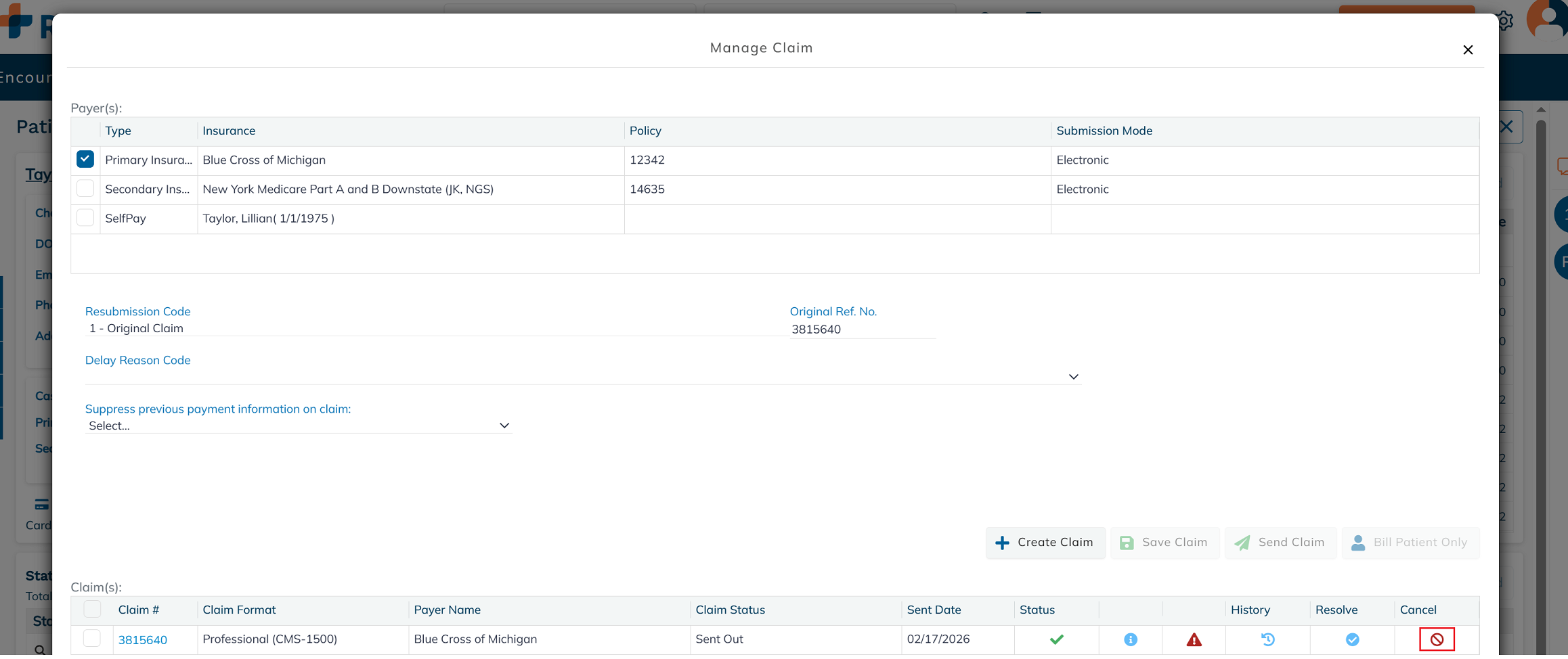
Task: Uncheck the Primary Insurance payer checkbox
Action: pos(85,159)
